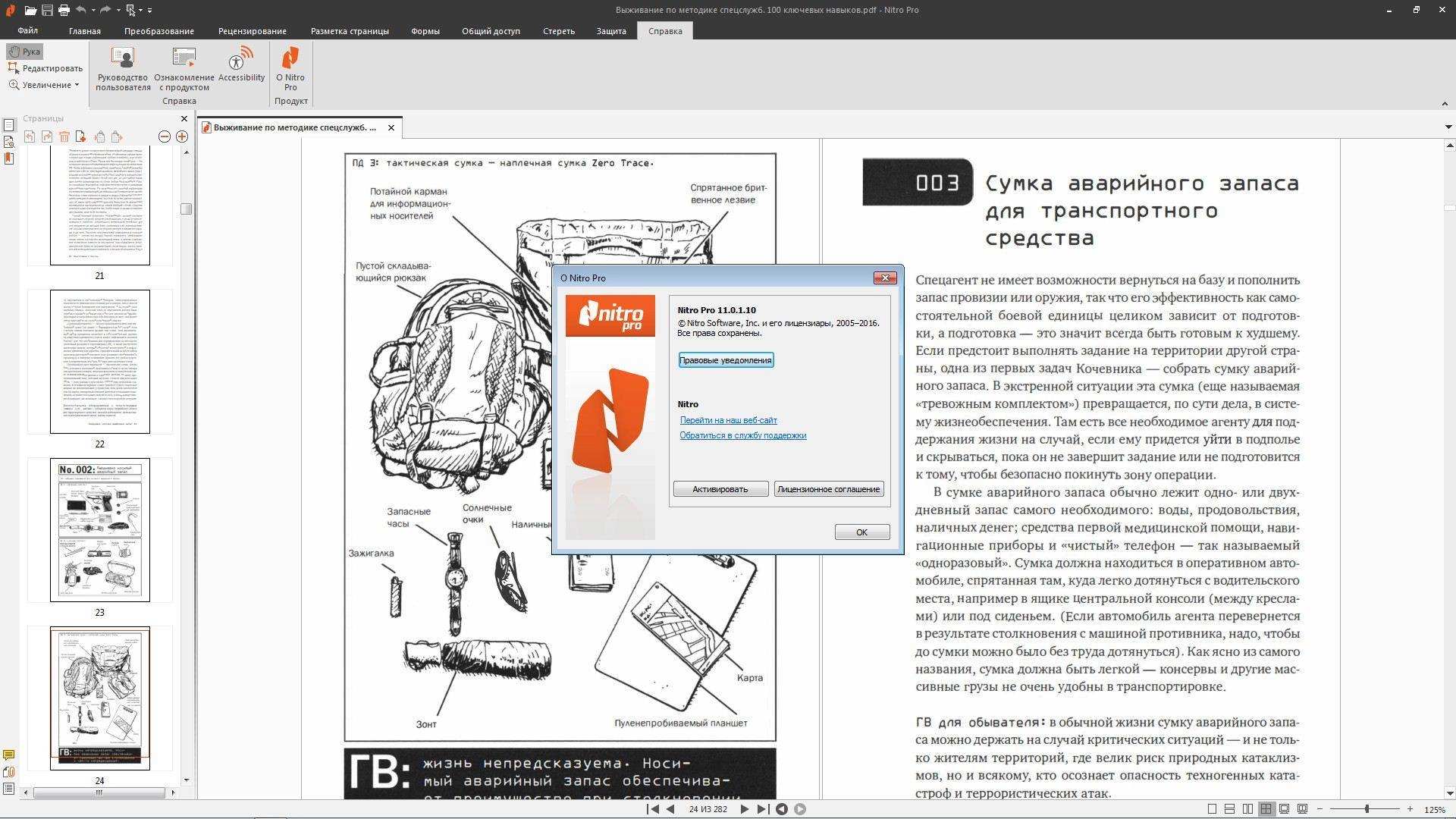Viewport: 1456px width, 819px height.
Task: Click the zoom in plus in status bar
Action: [1410, 809]
